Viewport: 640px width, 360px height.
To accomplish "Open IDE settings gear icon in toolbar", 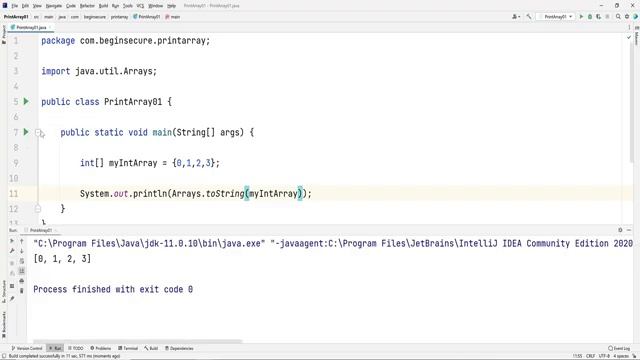I will click(x=627, y=17).
